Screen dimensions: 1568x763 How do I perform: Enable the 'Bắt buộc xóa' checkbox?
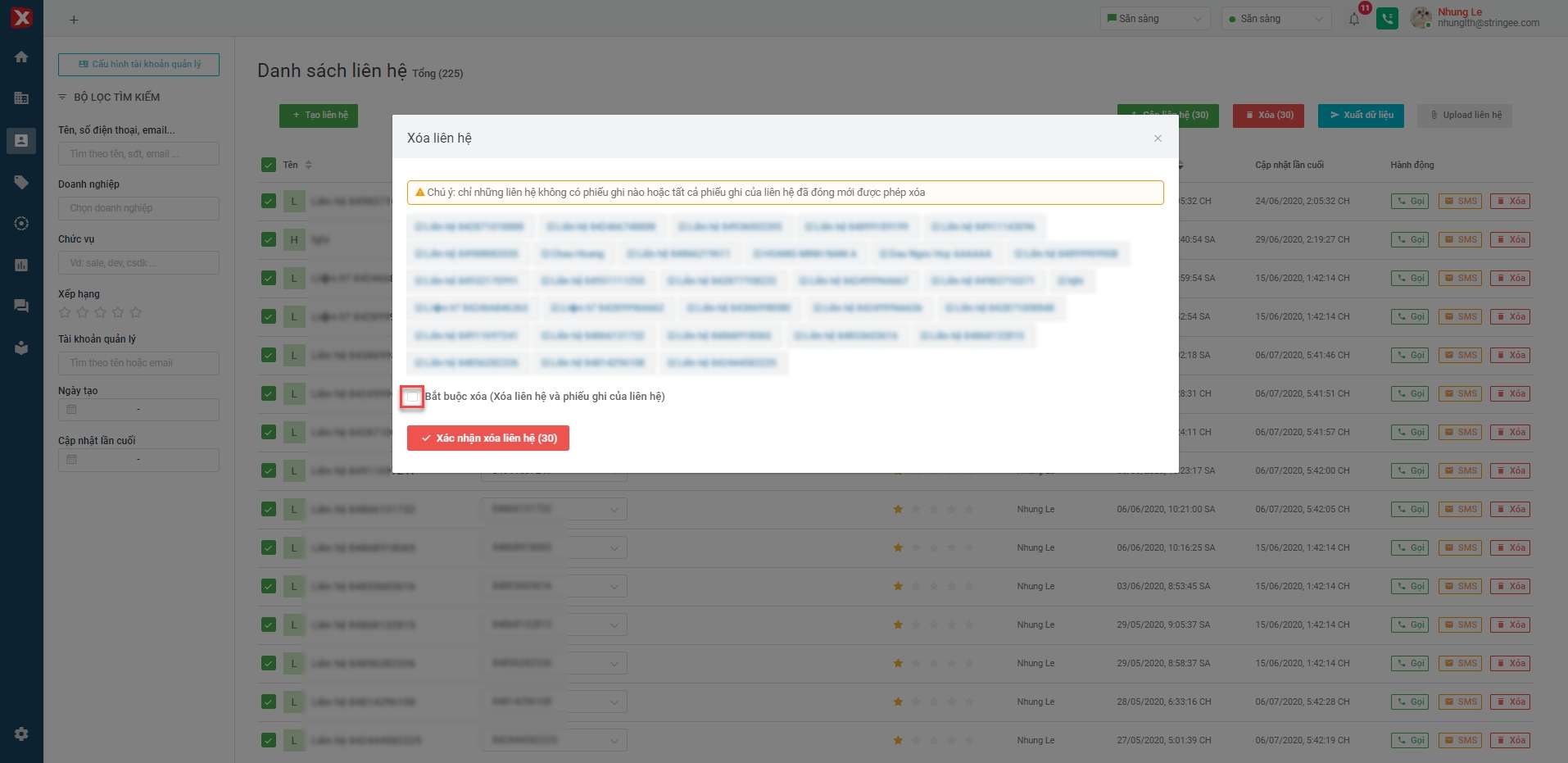click(412, 397)
